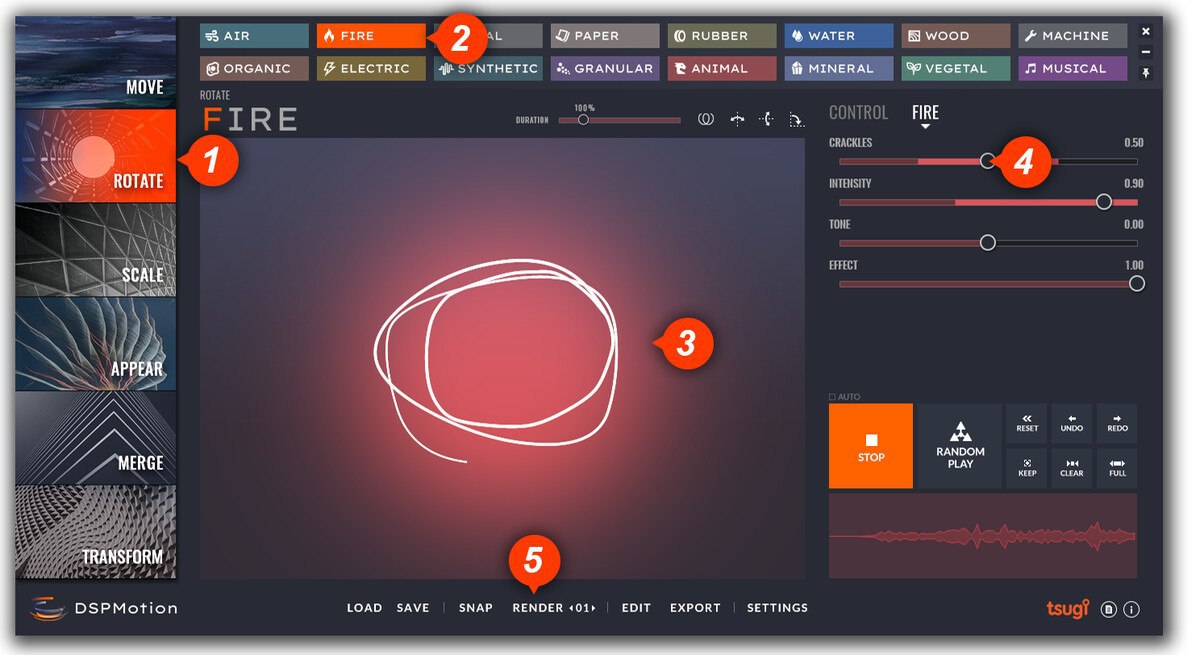Select the AIR material category
The width and height of the screenshot is (1200, 655).
(254, 36)
